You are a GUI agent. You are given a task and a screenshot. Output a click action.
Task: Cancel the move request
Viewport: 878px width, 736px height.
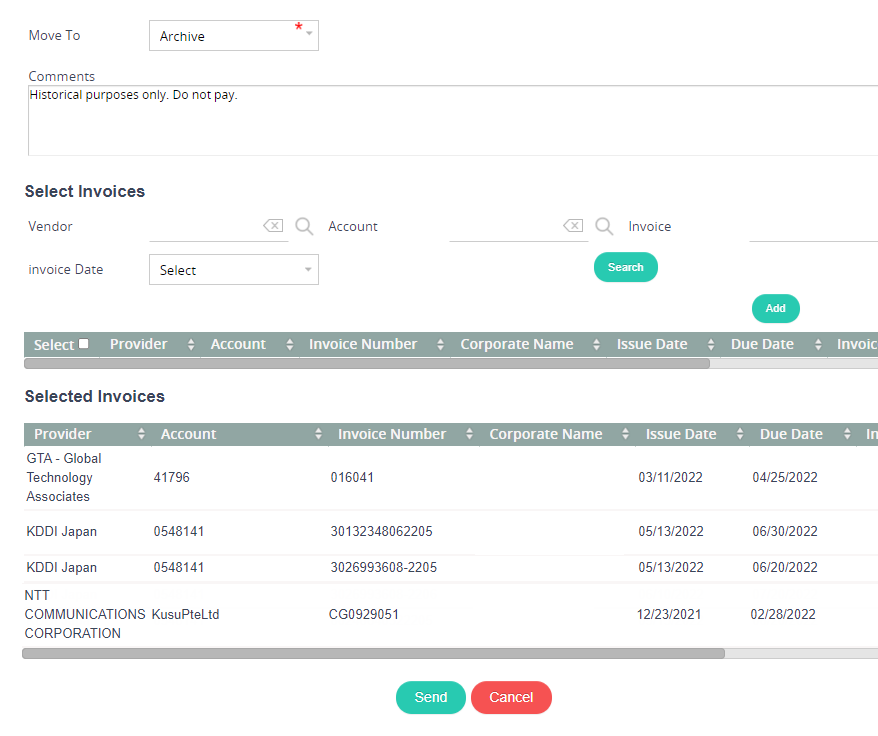(511, 697)
